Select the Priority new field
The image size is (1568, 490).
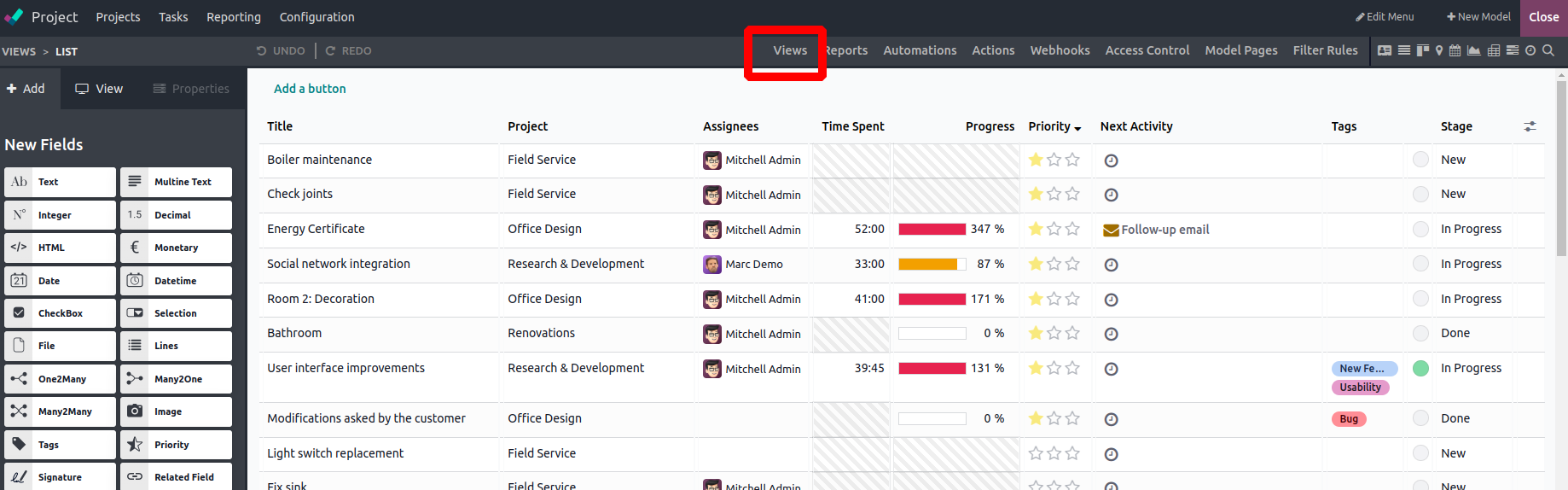coord(176,445)
